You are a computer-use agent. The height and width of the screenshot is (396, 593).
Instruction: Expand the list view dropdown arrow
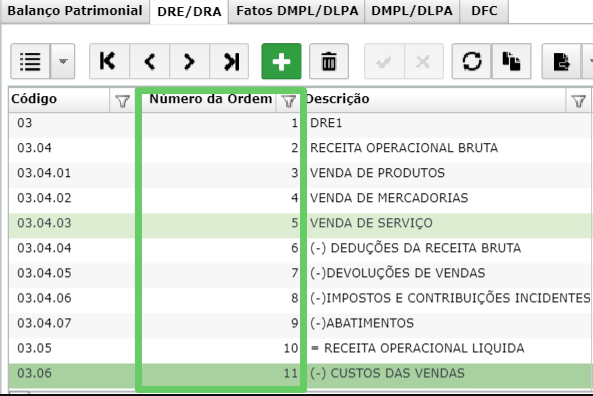click(63, 61)
